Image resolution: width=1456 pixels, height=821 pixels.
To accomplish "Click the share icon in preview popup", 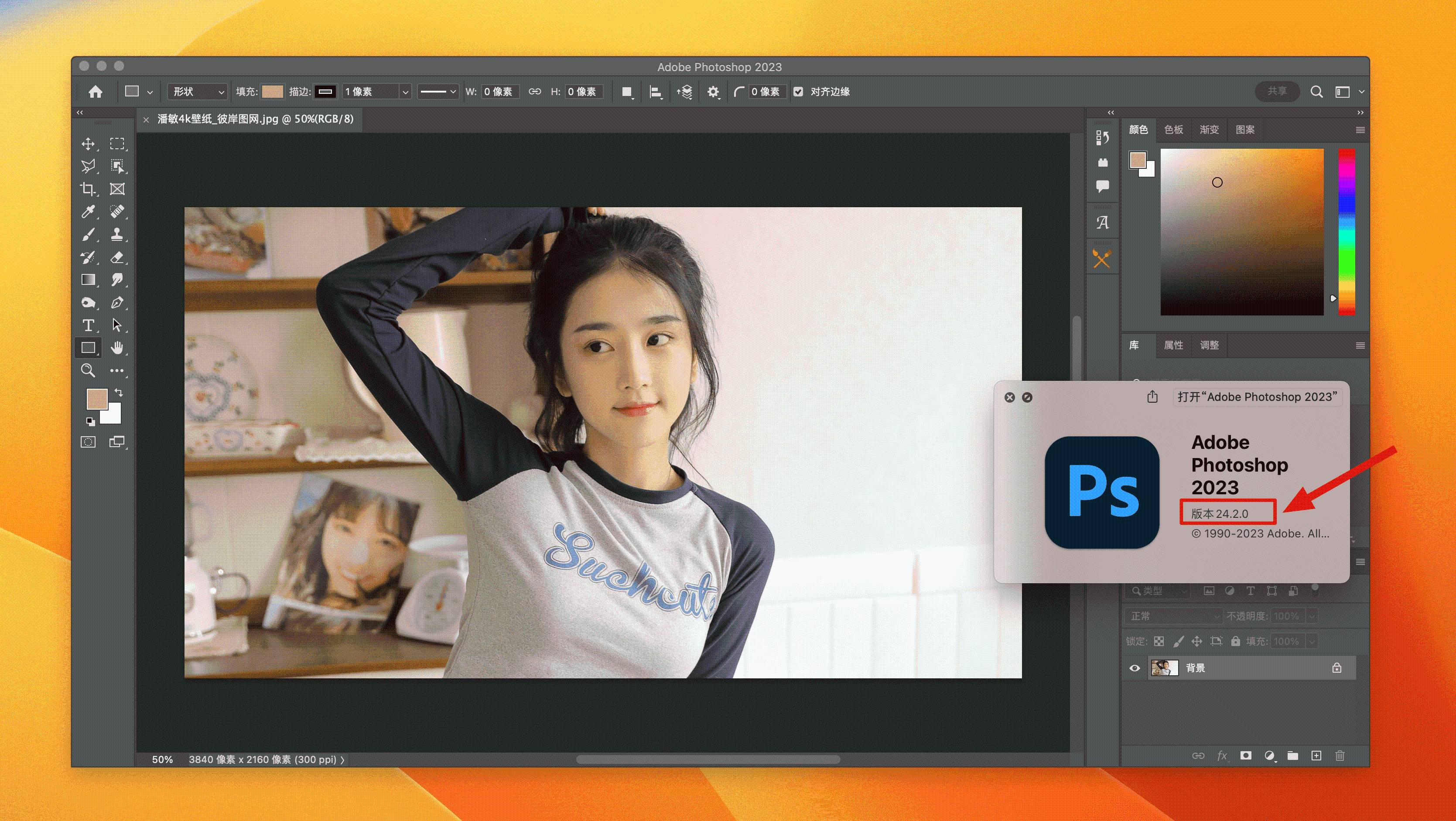I will (1152, 397).
